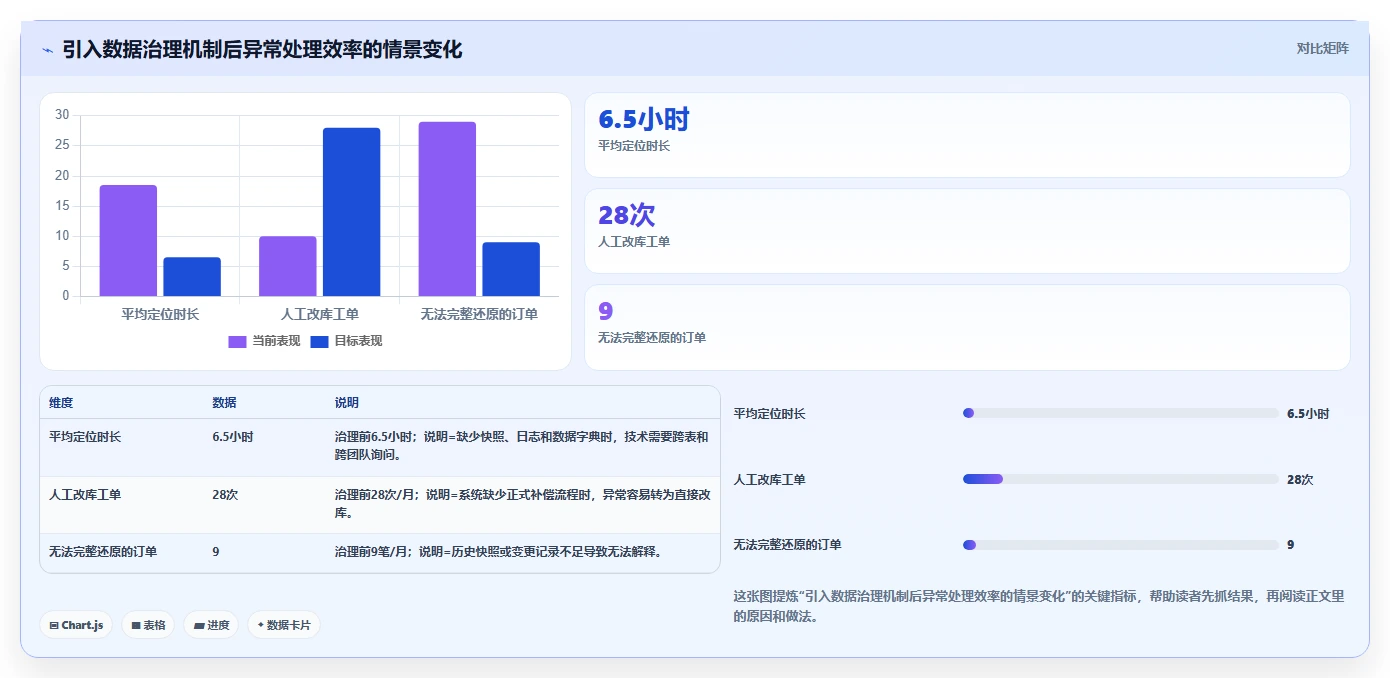Viewport: 1390px width, 678px height.
Task: Click the 治理前6.5小时 description in the table
Action: [522, 446]
